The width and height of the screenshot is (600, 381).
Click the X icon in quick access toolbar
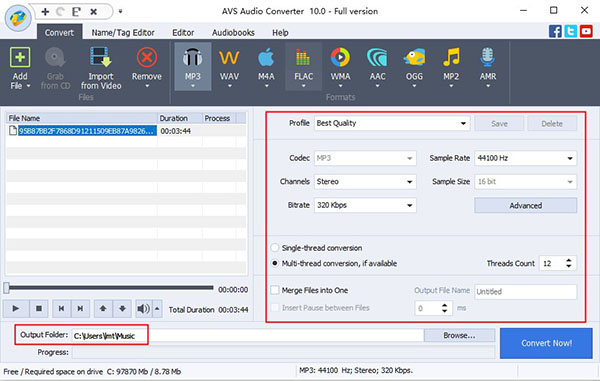pos(93,12)
